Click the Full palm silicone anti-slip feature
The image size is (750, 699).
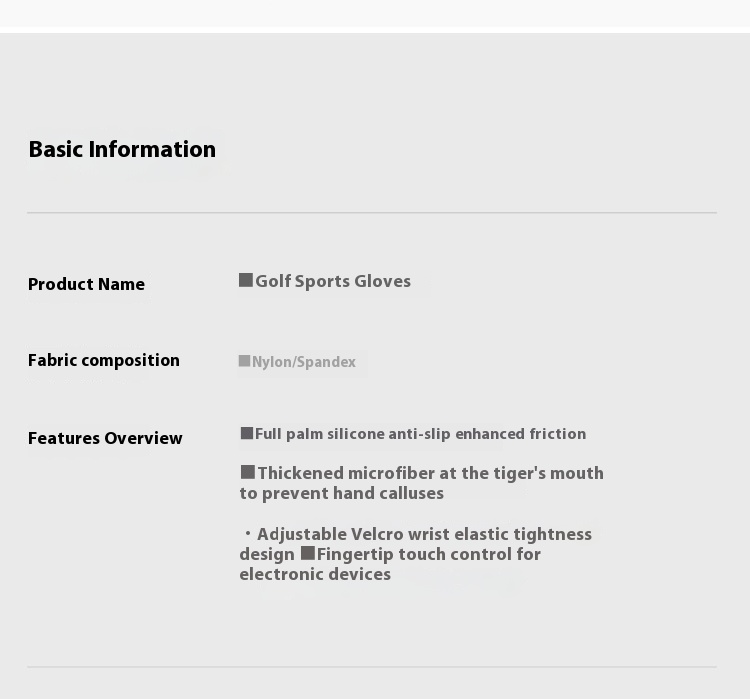(420, 434)
